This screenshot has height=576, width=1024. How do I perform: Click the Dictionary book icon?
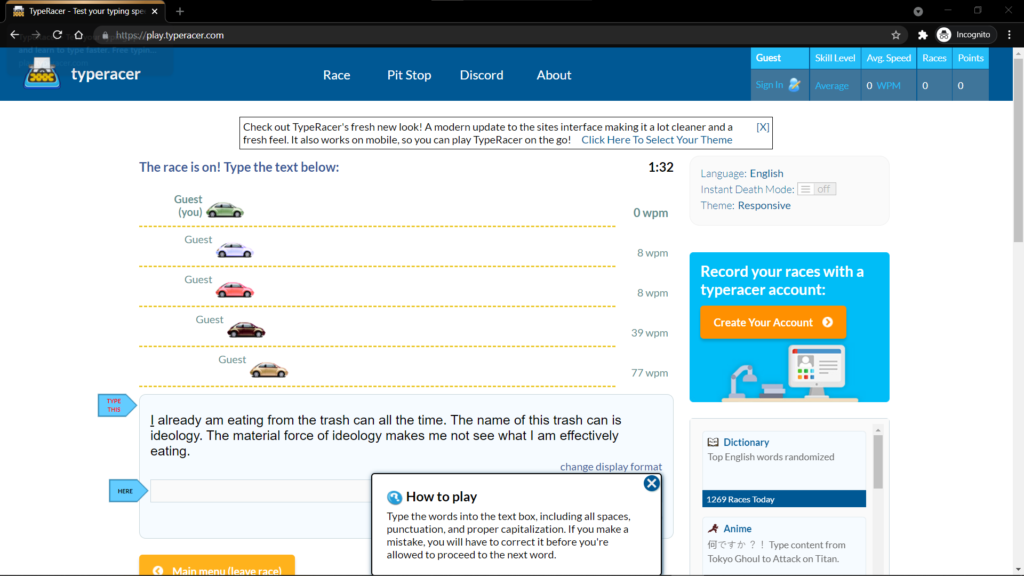[x=713, y=442]
